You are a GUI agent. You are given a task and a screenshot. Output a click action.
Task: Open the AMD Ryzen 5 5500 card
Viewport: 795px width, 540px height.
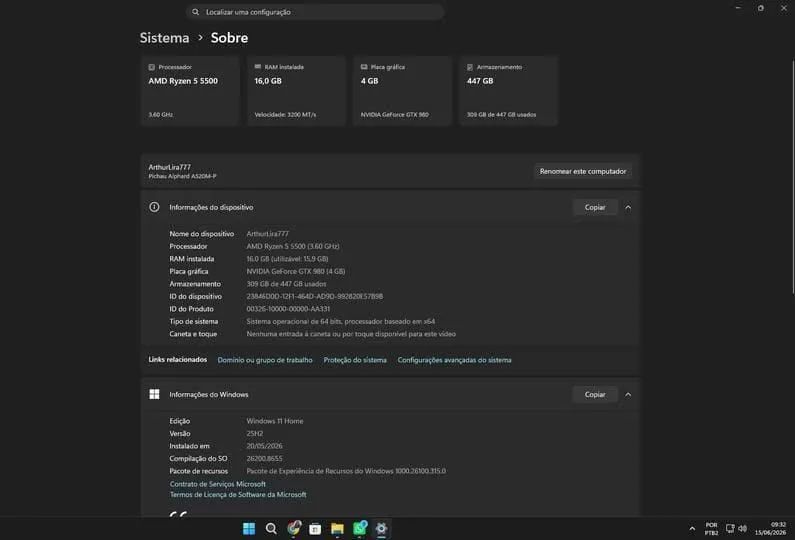tap(190, 91)
